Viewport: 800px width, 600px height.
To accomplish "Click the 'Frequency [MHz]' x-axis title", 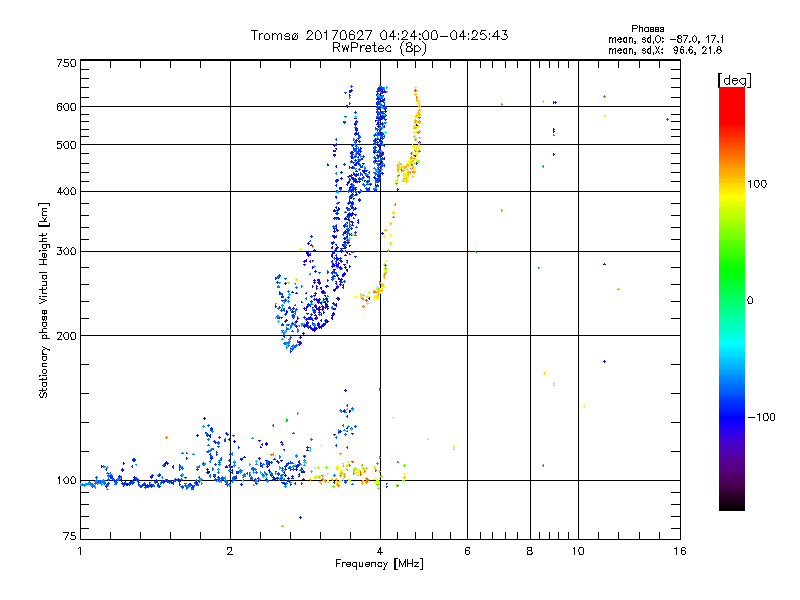I will pos(379,565).
